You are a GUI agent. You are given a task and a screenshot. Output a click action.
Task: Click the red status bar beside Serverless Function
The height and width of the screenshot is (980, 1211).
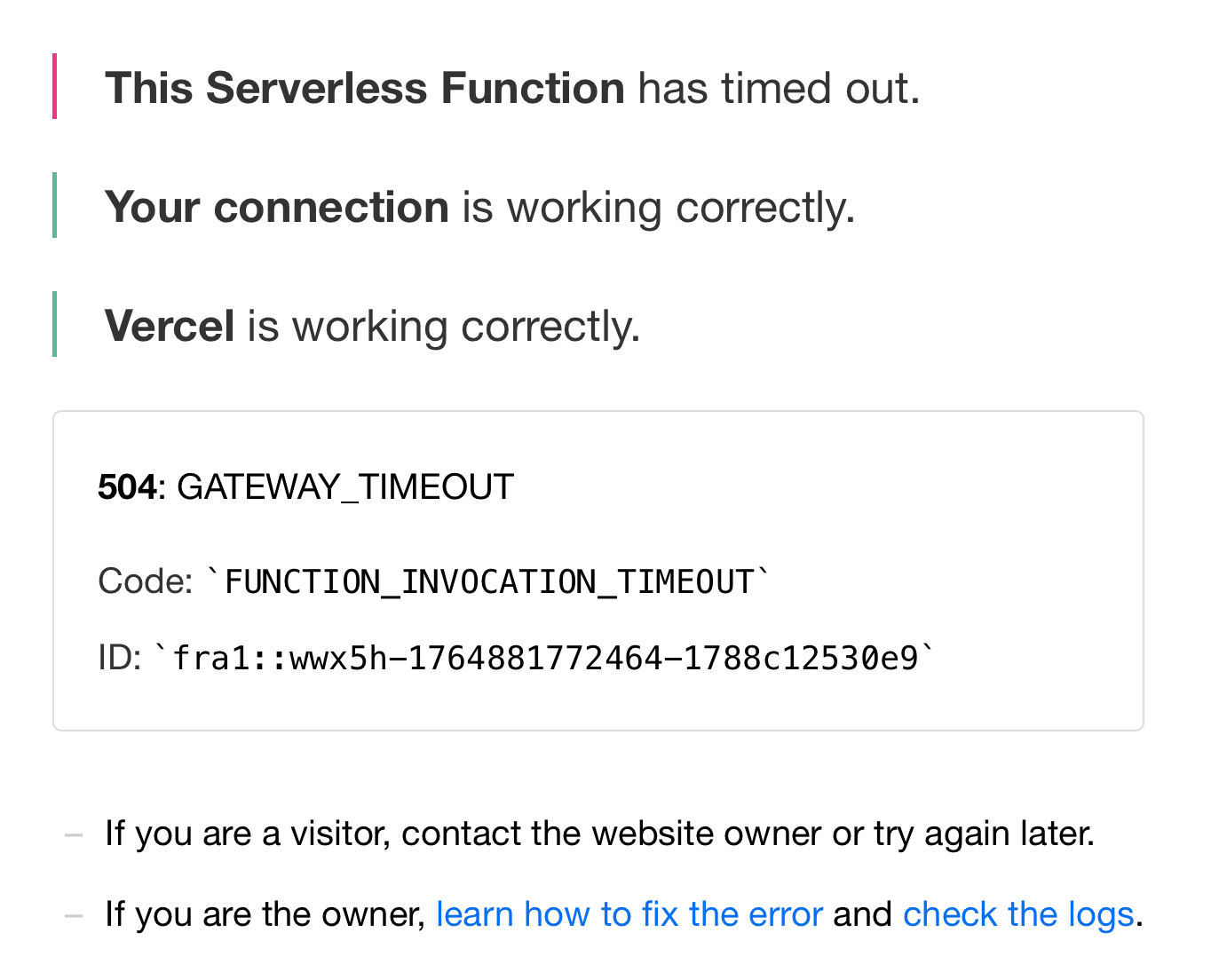(55, 86)
